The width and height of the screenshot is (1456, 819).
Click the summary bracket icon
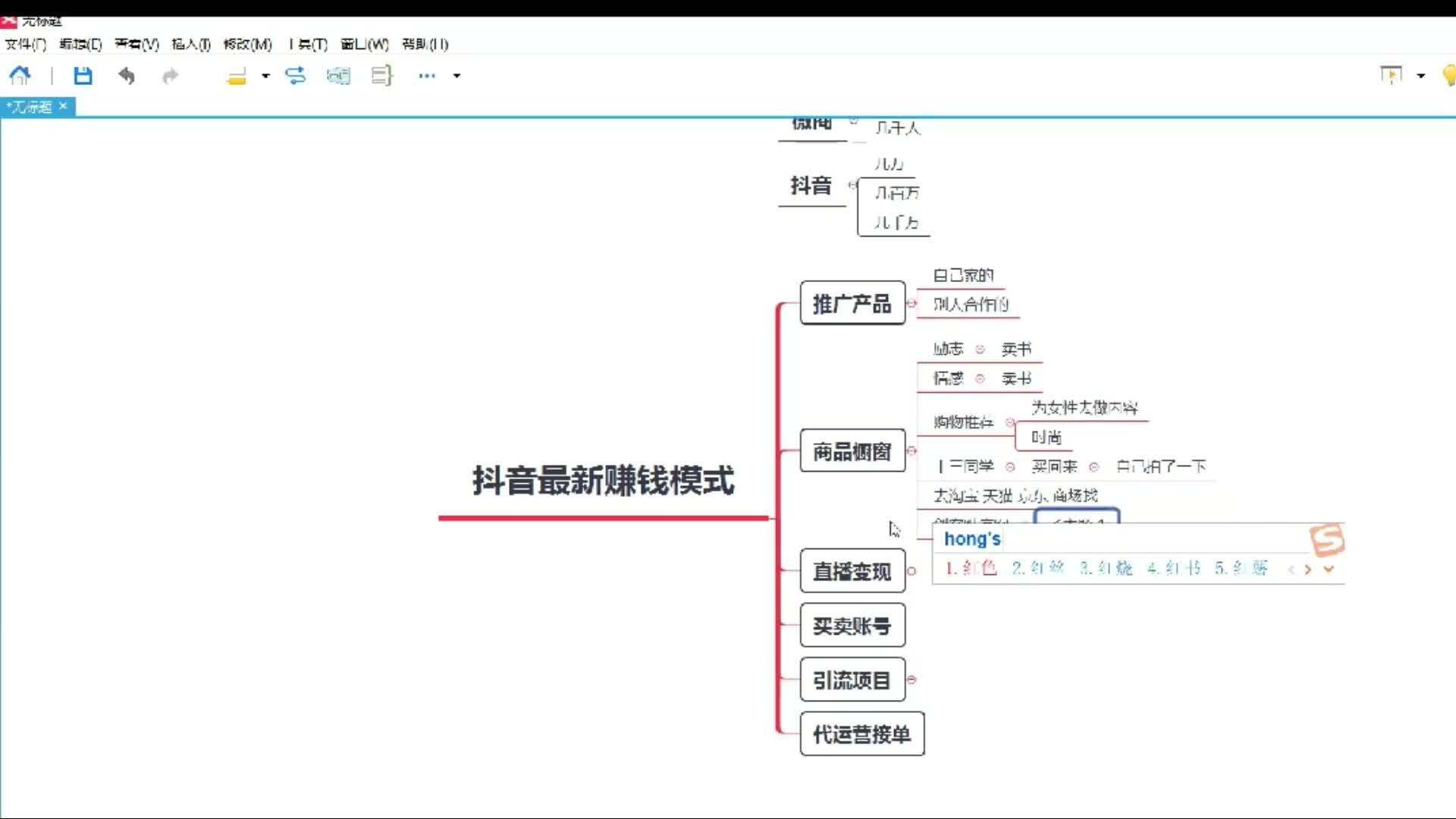(382, 75)
